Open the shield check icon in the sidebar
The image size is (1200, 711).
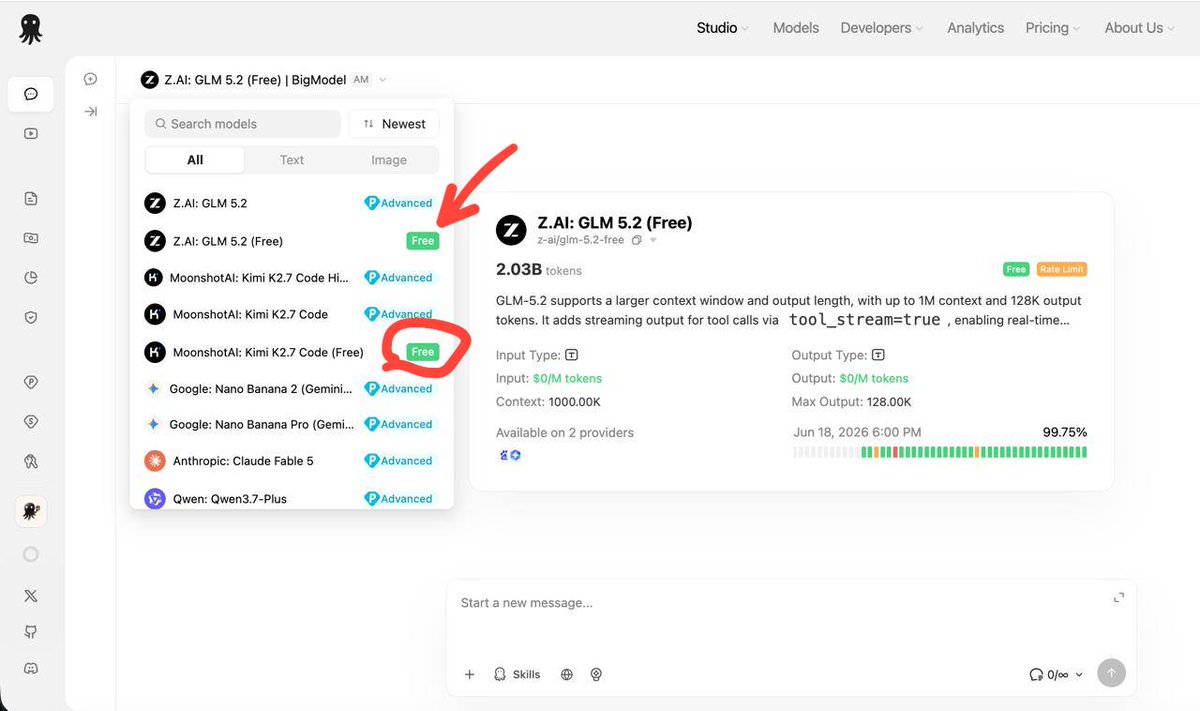[31, 317]
